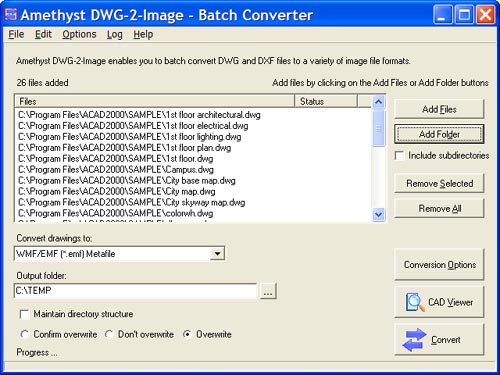Open the File menu

[x=16, y=34]
